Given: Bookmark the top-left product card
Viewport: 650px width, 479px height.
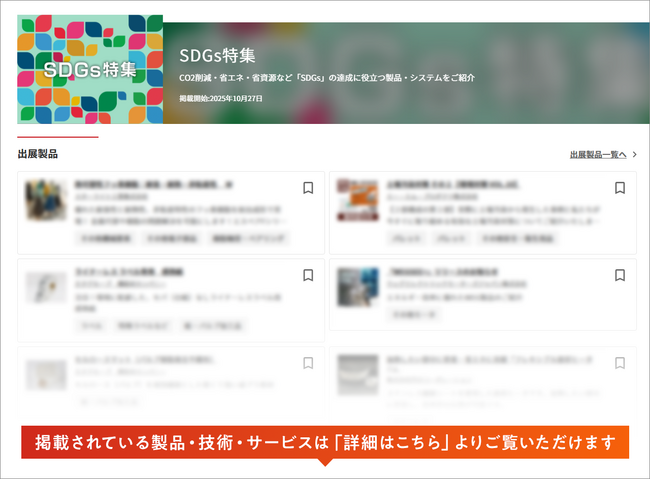Looking at the screenshot, I should tap(308, 188).
